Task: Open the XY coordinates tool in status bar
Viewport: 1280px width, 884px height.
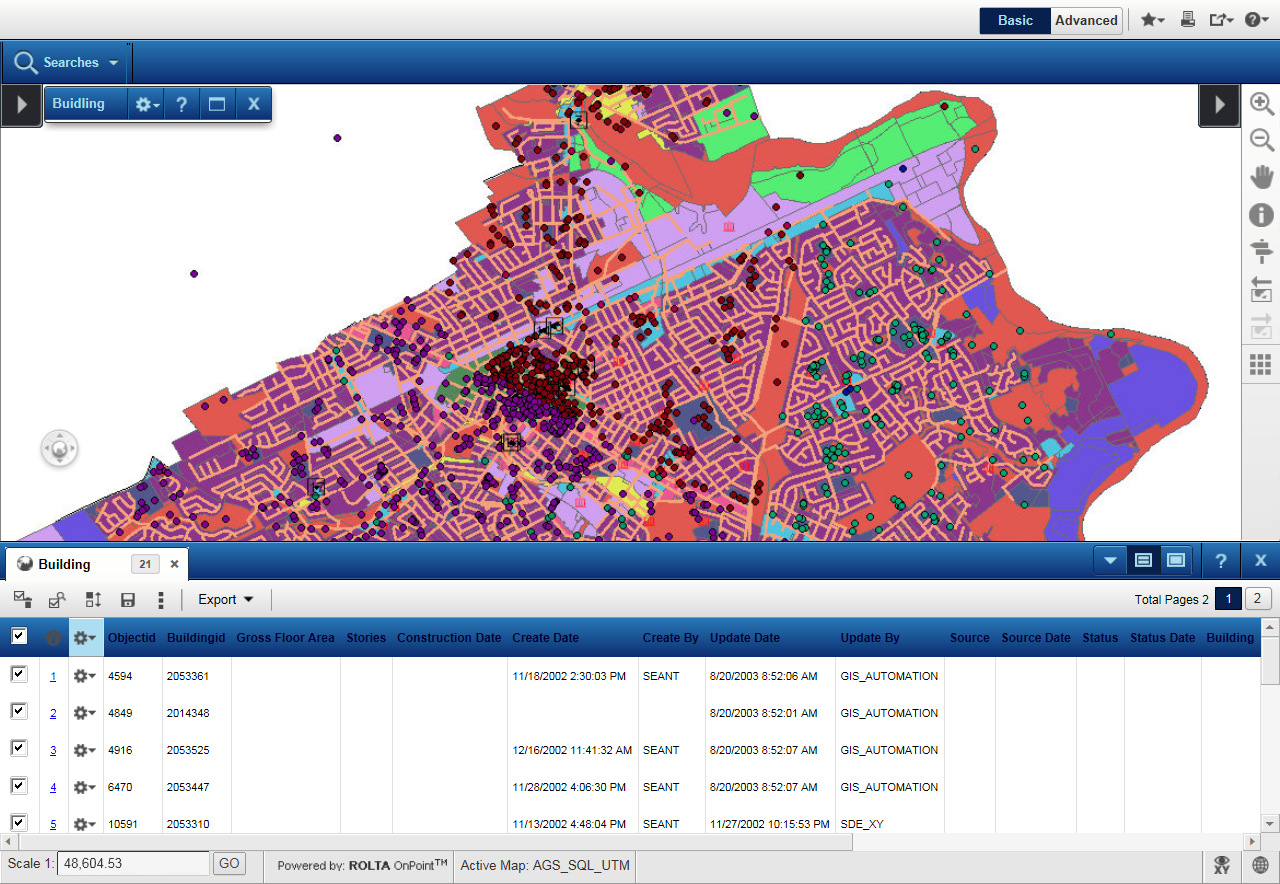Action: (1221, 865)
